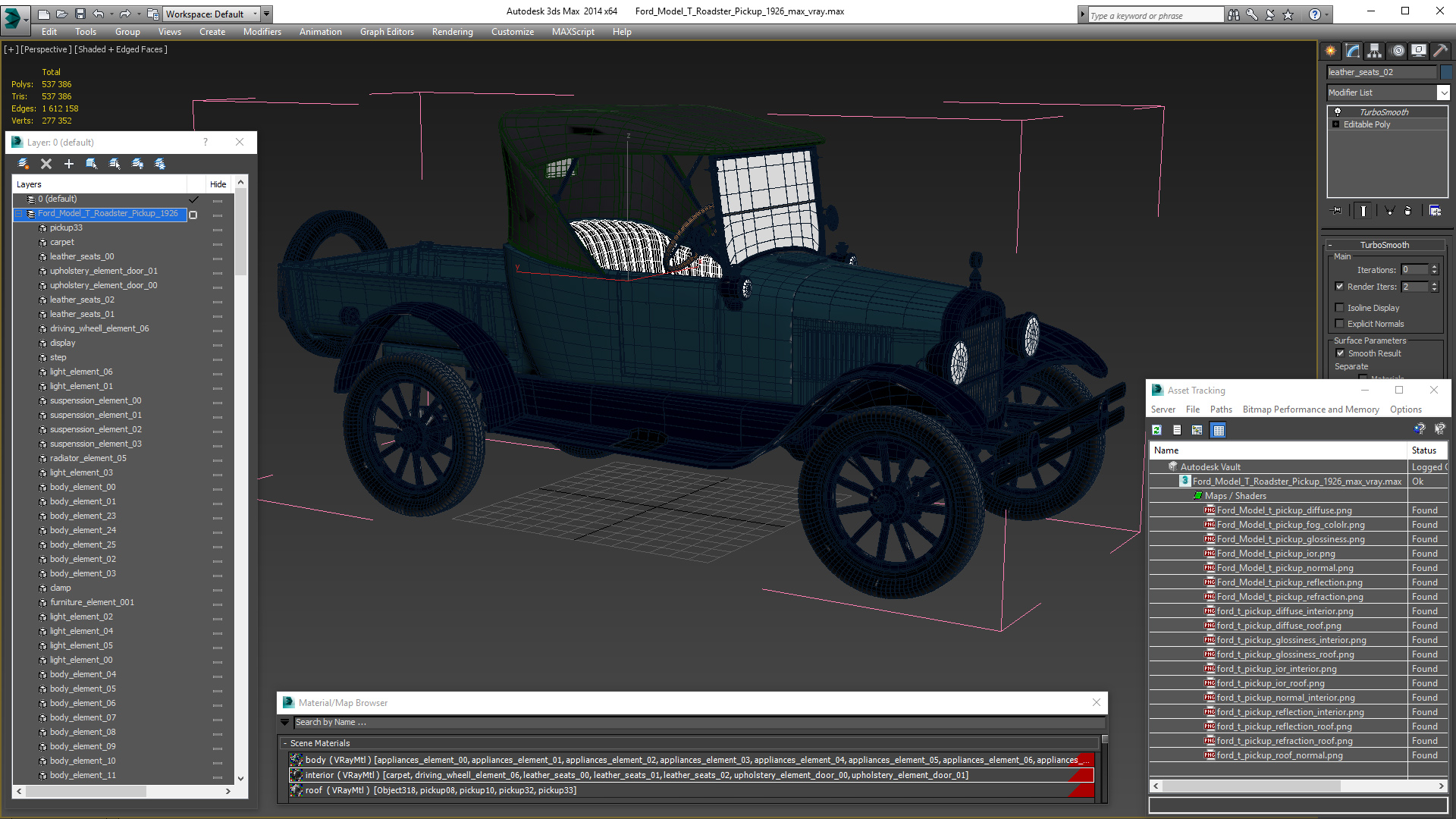The height and width of the screenshot is (819, 1456).
Task: Open the Graph Editors menu
Action: click(387, 32)
